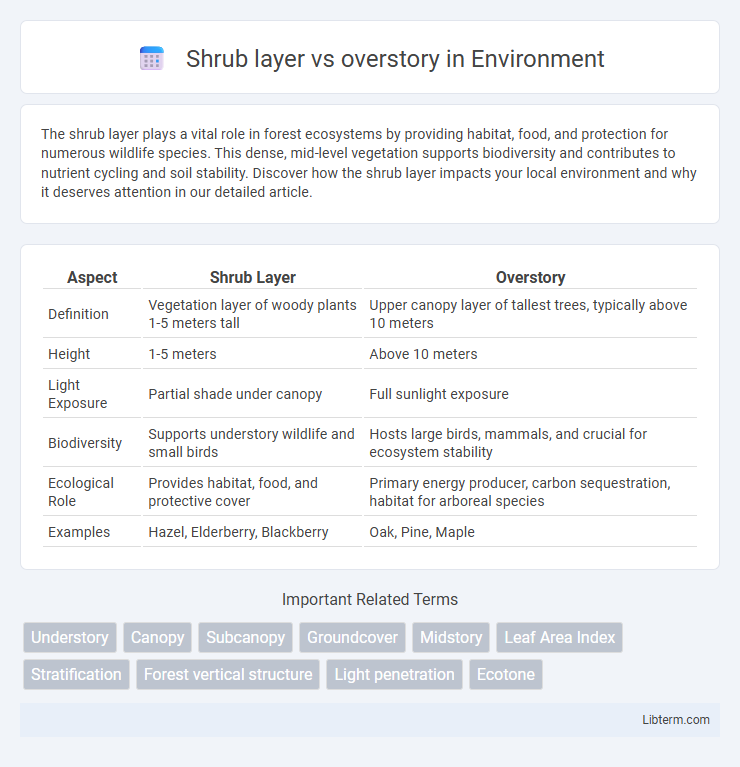Click the Leaf Area Index tag
The height and width of the screenshot is (767, 740).
tap(560, 637)
